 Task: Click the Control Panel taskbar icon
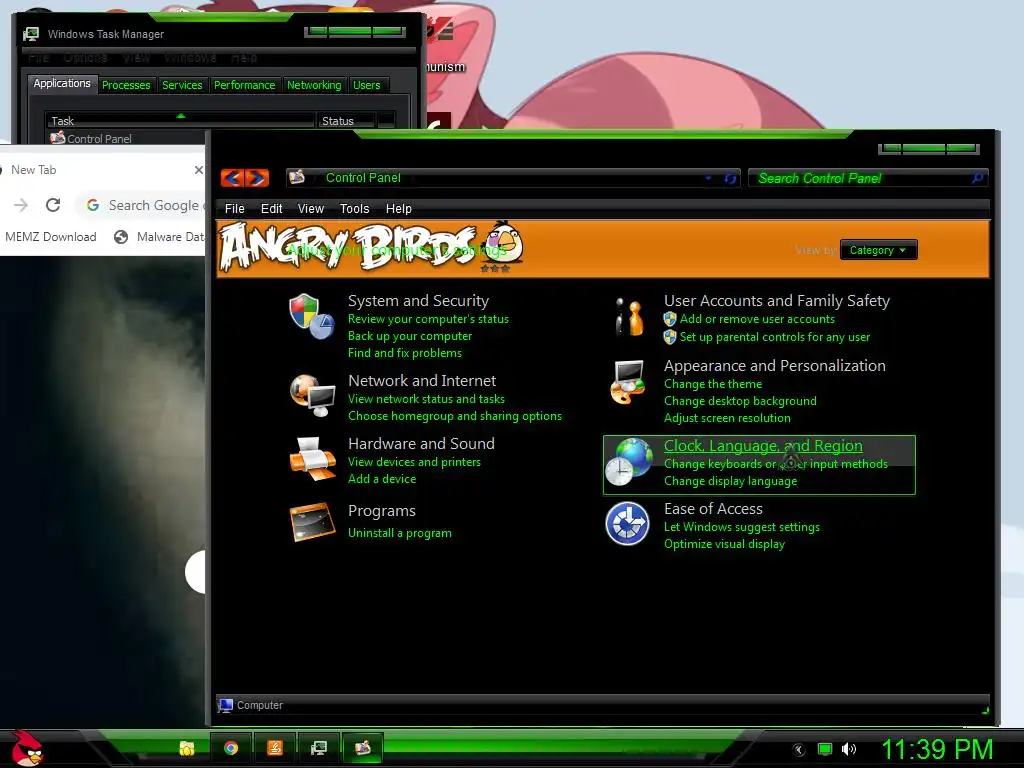click(362, 747)
